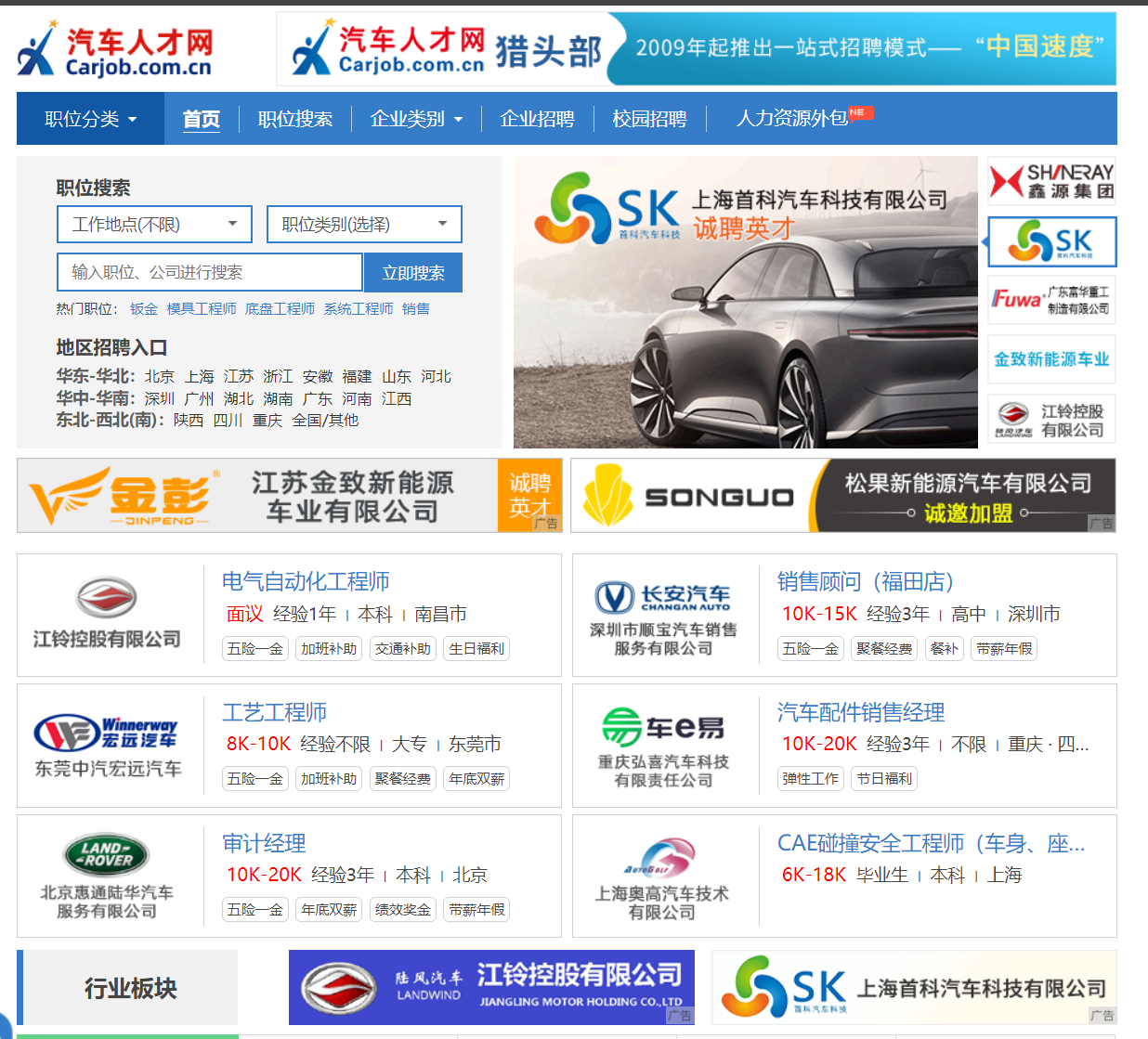Open the 校园招聘 nav item
This screenshot has height=1039, width=1148.
pyautogui.click(x=650, y=119)
